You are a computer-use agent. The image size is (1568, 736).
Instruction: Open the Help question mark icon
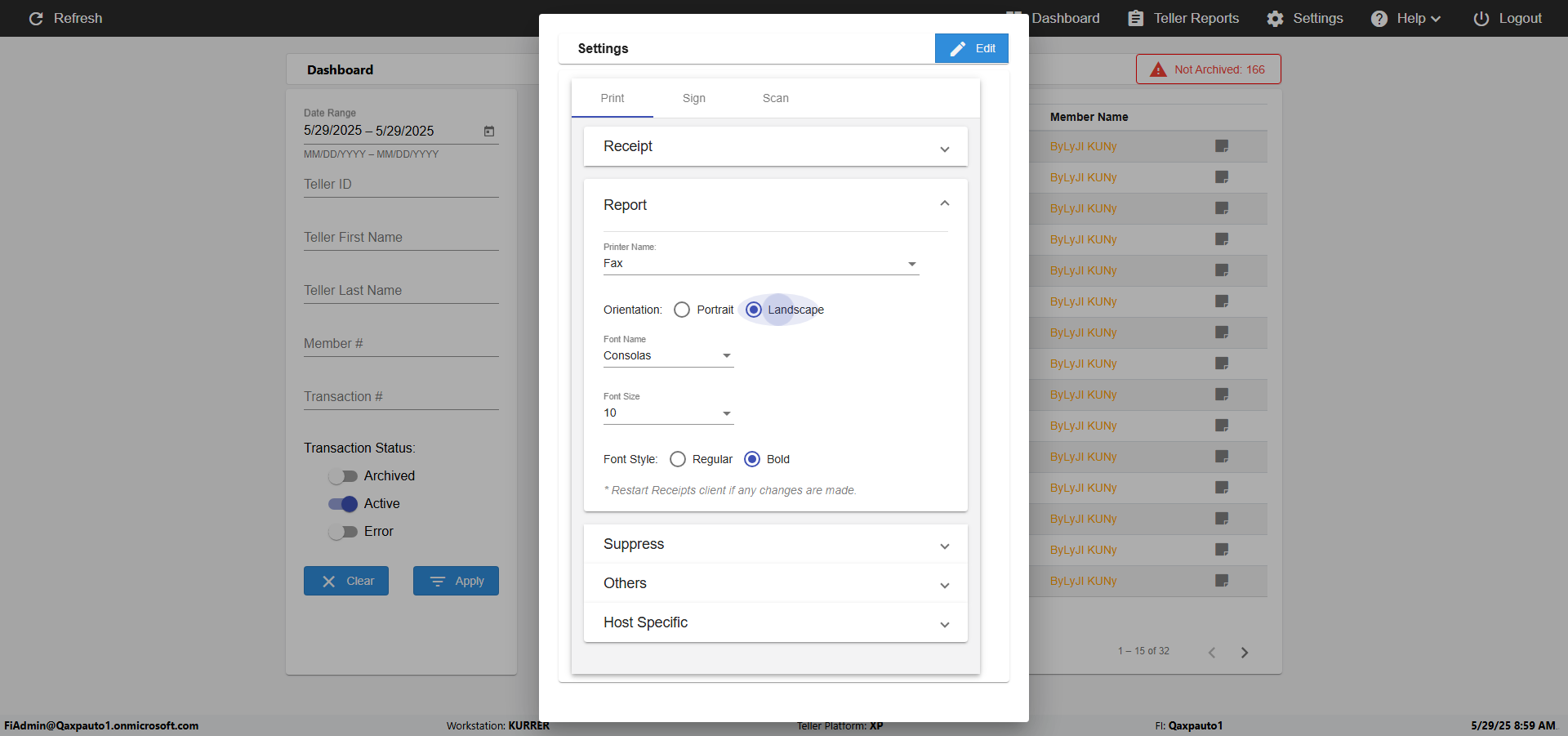coord(1379,18)
